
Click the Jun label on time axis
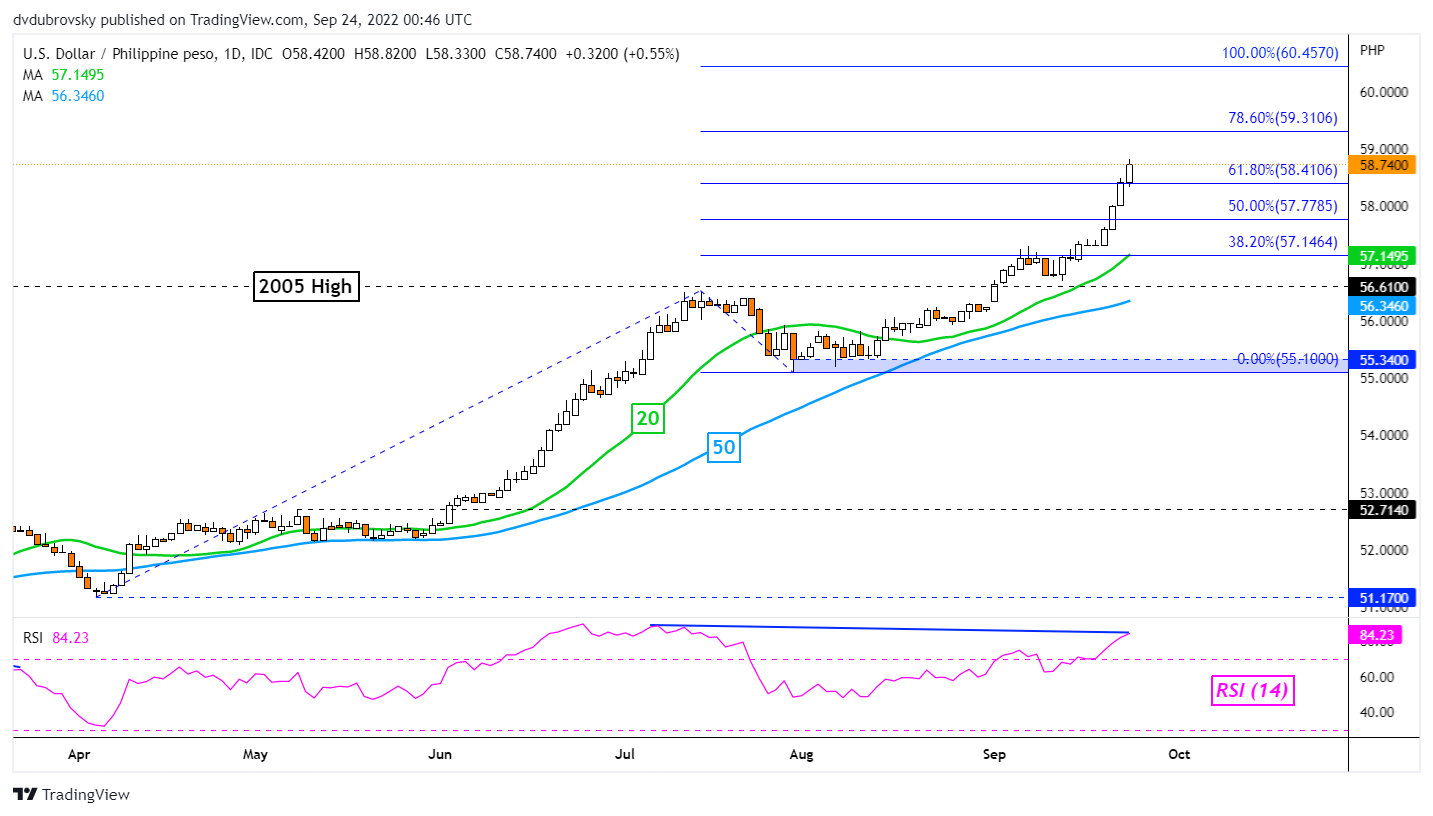click(438, 754)
